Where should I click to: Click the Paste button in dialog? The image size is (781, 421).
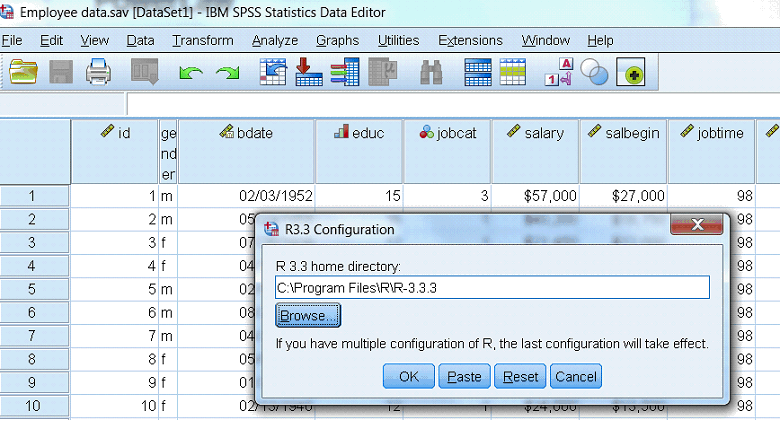point(464,376)
